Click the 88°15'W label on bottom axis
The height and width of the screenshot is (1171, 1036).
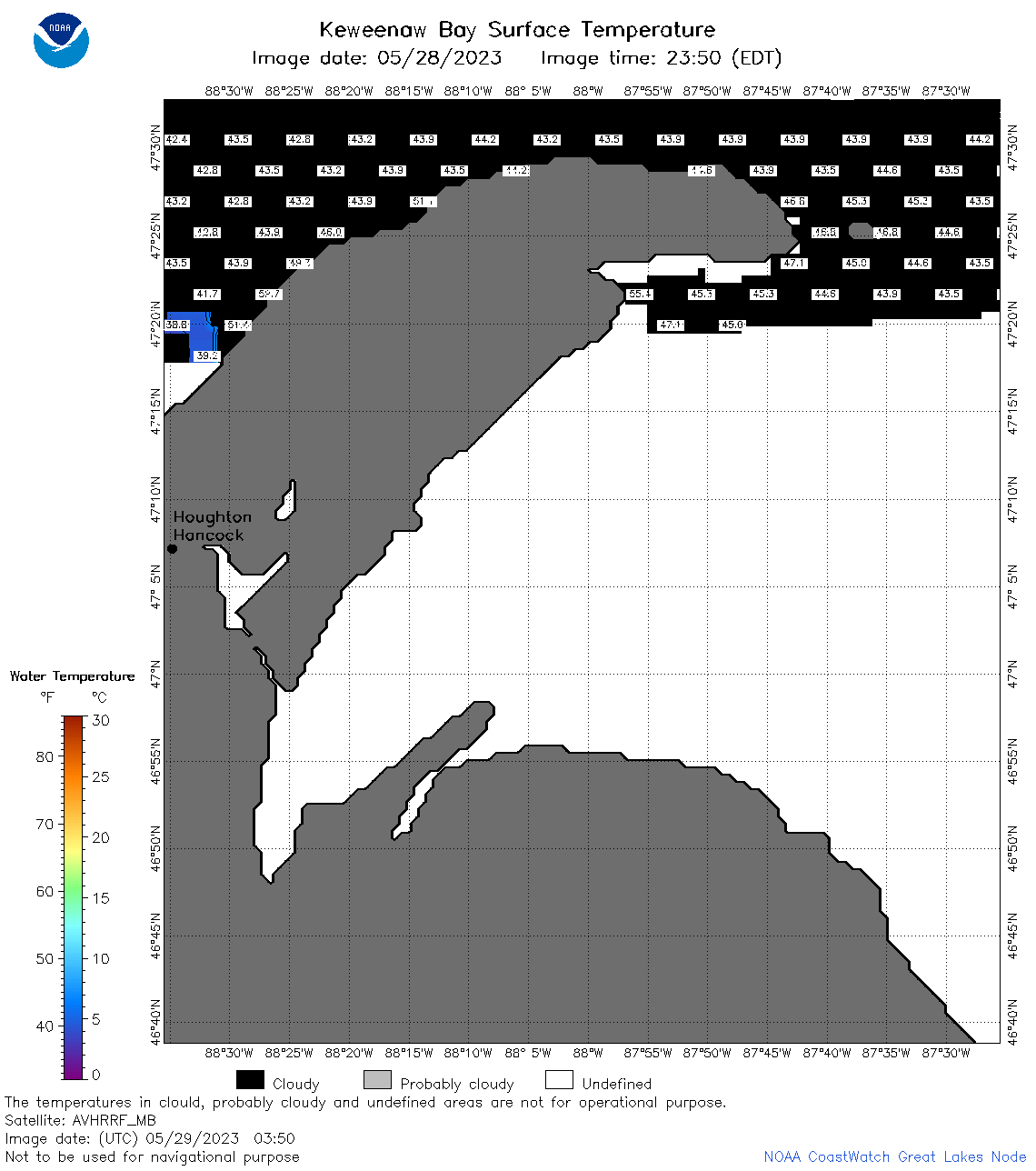click(x=408, y=1053)
